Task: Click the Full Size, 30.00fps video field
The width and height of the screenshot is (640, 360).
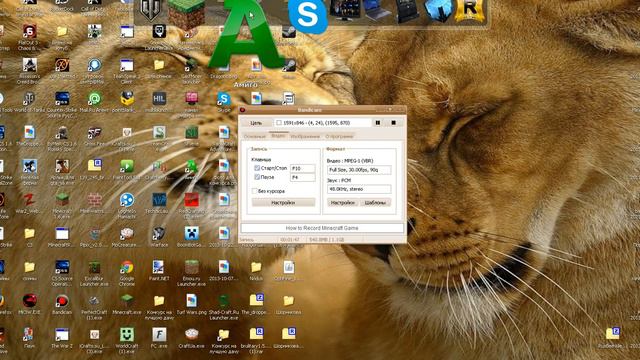Action: click(x=359, y=170)
